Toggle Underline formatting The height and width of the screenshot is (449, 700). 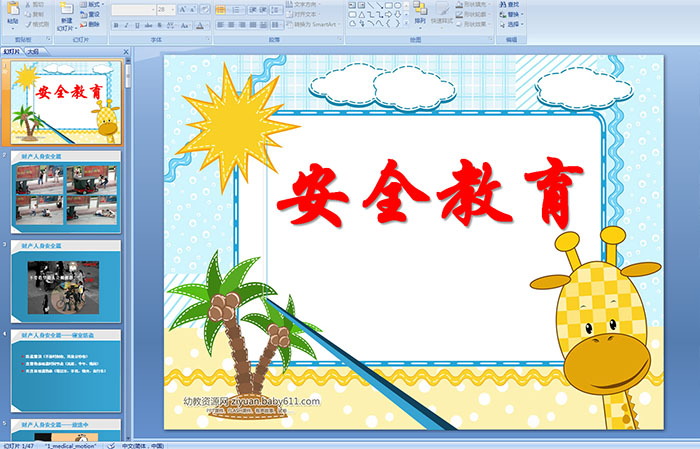tap(137, 25)
